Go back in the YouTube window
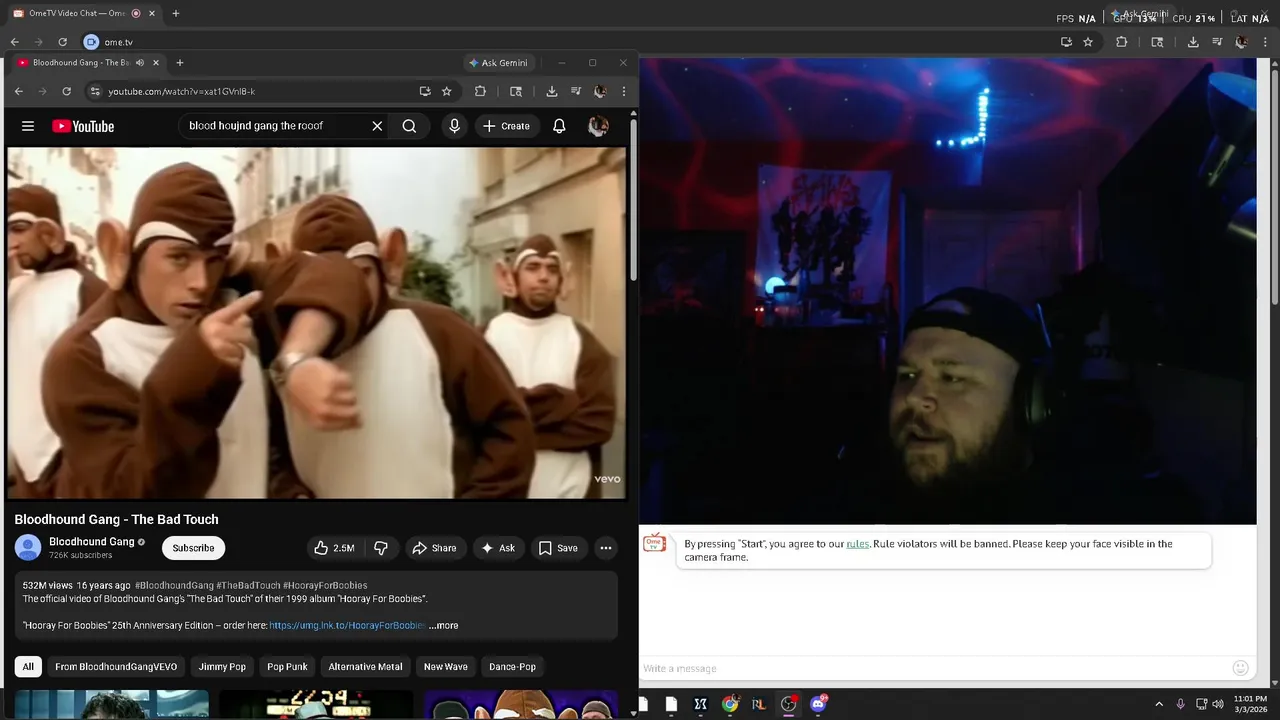 [x=18, y=91]
